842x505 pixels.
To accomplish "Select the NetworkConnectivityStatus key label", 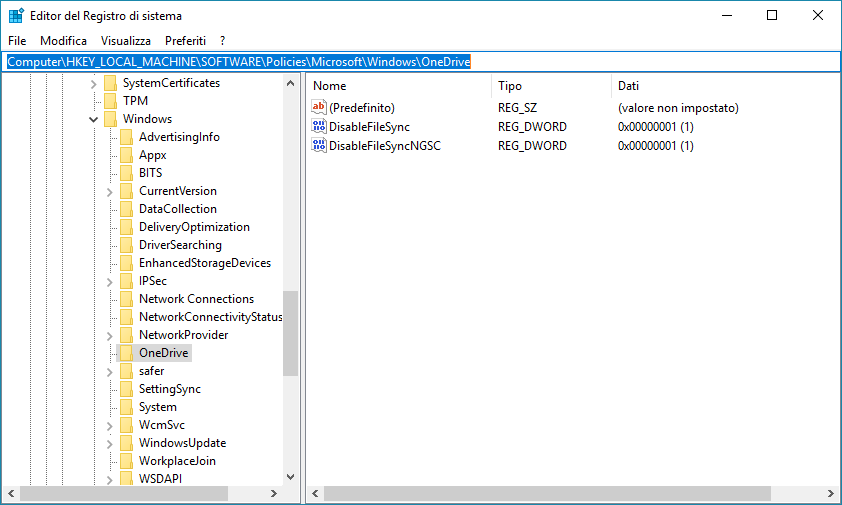I will point(210,317).
